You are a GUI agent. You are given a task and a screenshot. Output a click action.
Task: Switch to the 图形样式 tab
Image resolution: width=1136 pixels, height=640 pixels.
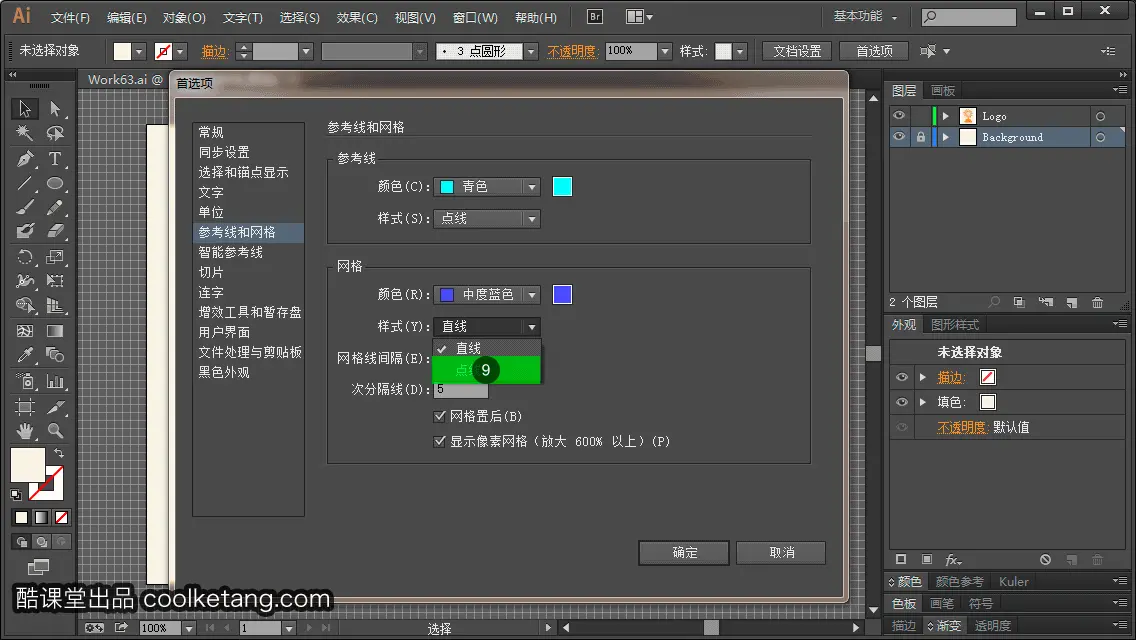(x=955, y=325)
